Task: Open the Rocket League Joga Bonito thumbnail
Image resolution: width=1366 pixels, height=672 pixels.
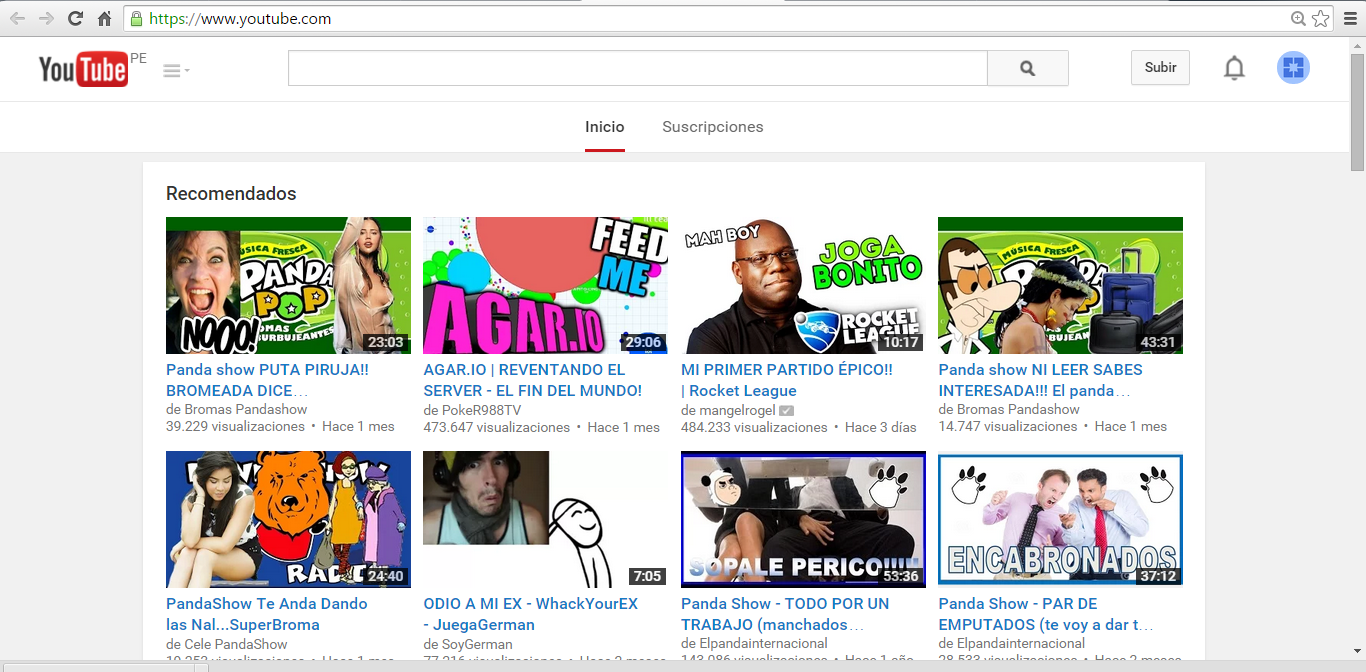Action: pos(803,286)
